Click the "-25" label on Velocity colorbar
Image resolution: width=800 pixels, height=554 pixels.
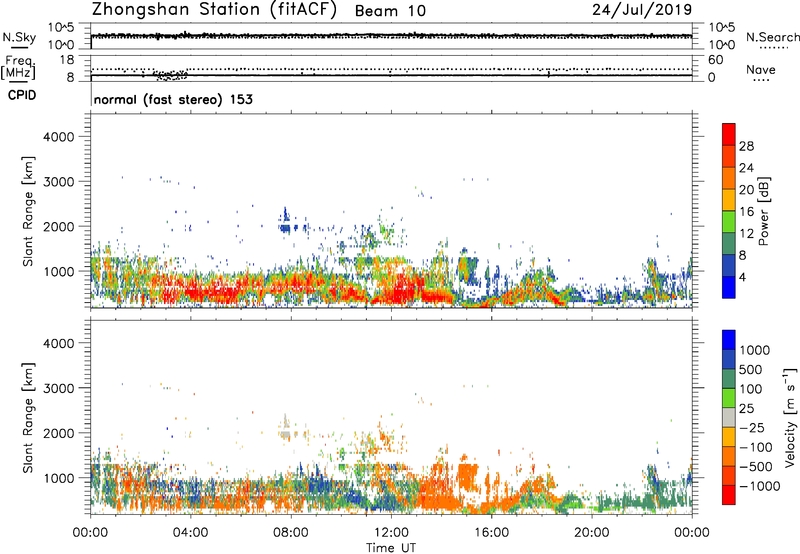click(x=753, y=428)
